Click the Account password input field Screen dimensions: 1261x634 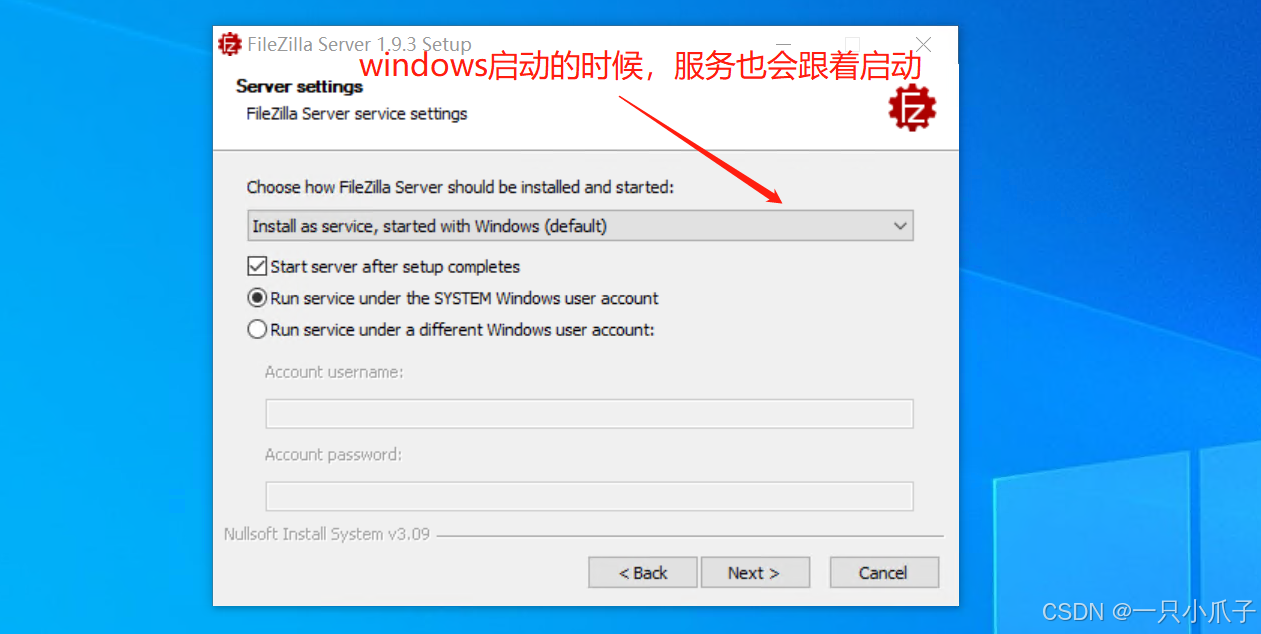pyautogui.click(x=589, y=496)
